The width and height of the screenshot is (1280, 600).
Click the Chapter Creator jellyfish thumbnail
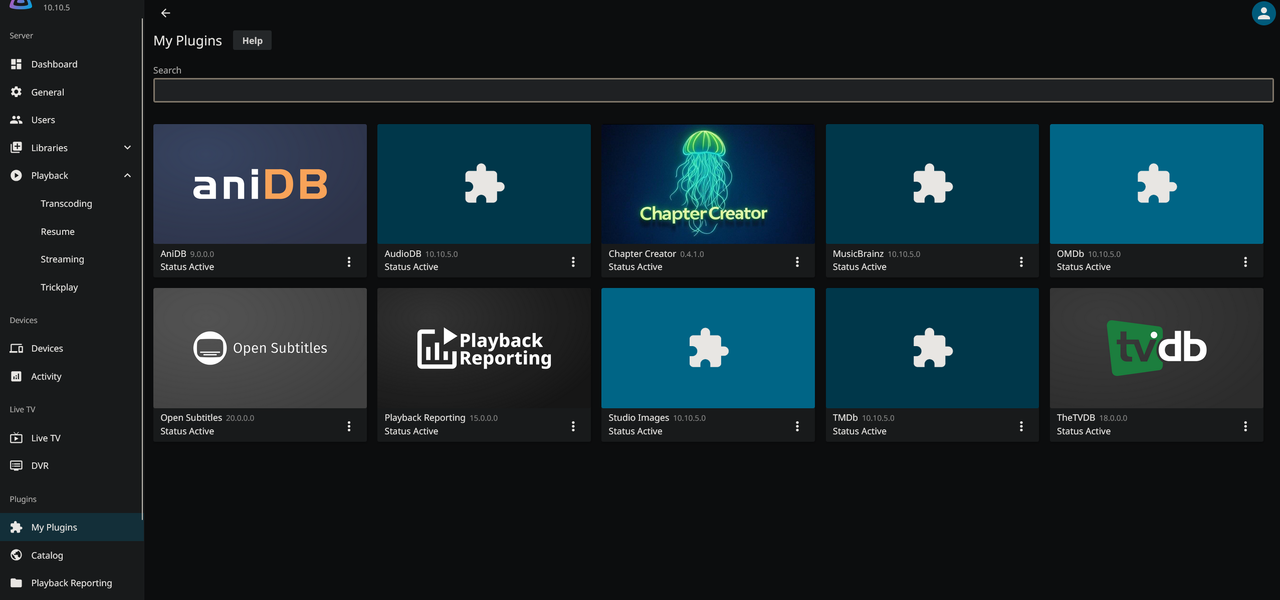point(708,184)
